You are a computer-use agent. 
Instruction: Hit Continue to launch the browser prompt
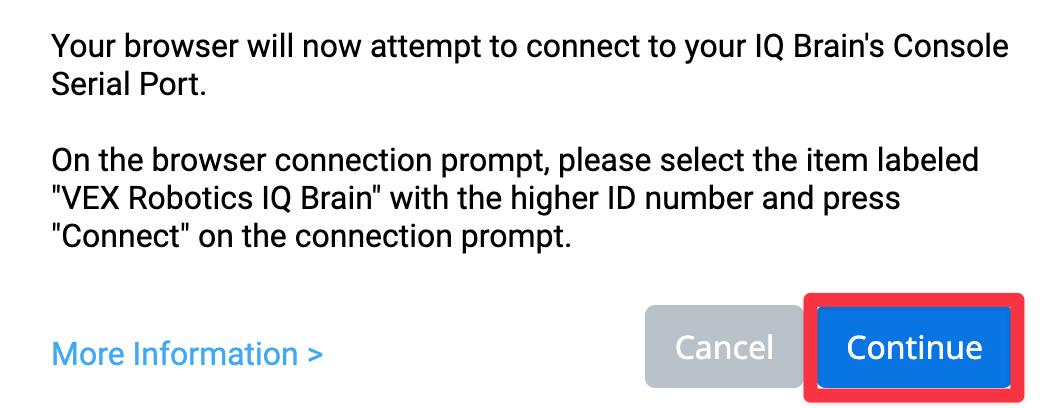(913, 347)
